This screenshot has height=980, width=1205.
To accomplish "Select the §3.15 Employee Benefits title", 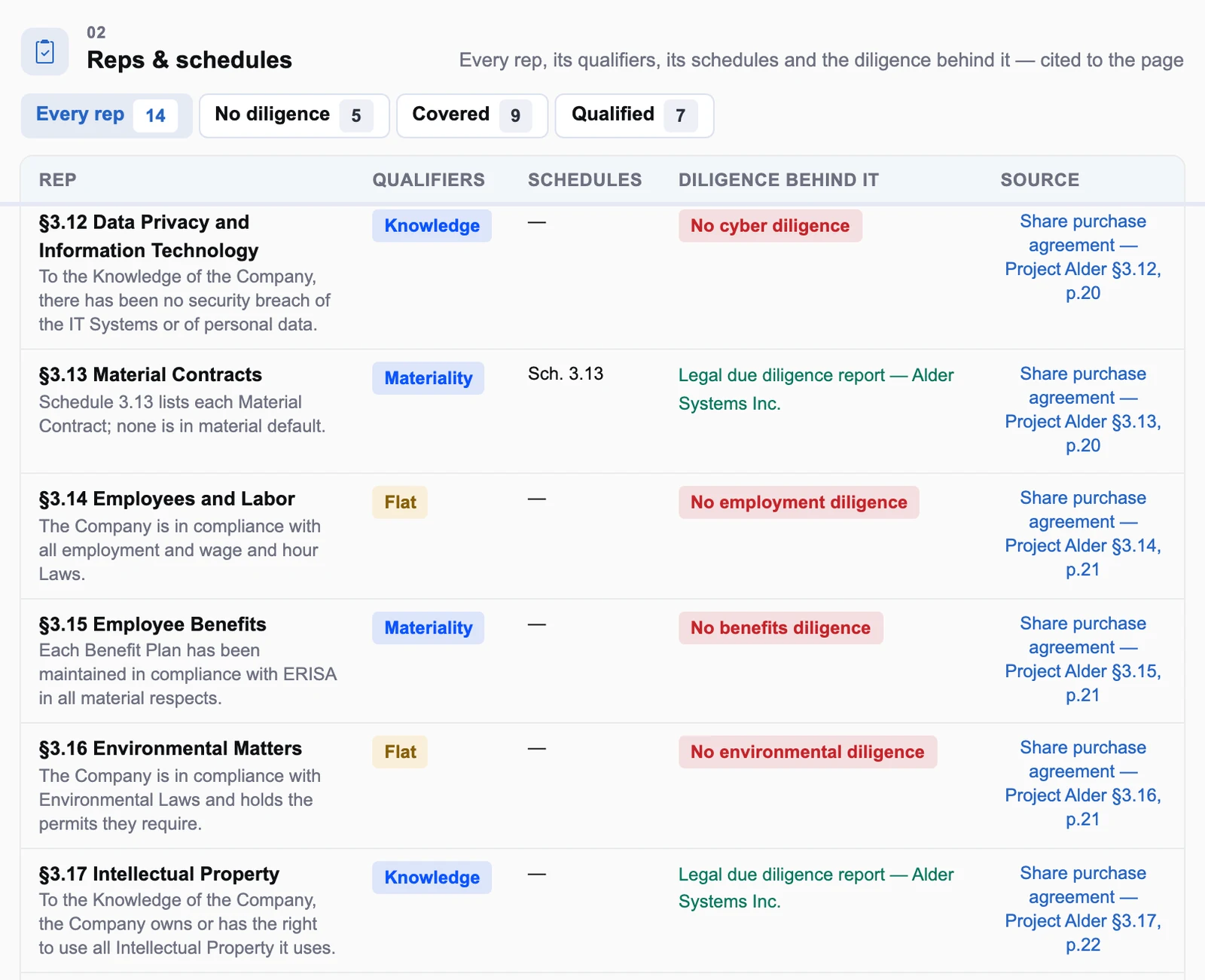I will tap(153, 624).
